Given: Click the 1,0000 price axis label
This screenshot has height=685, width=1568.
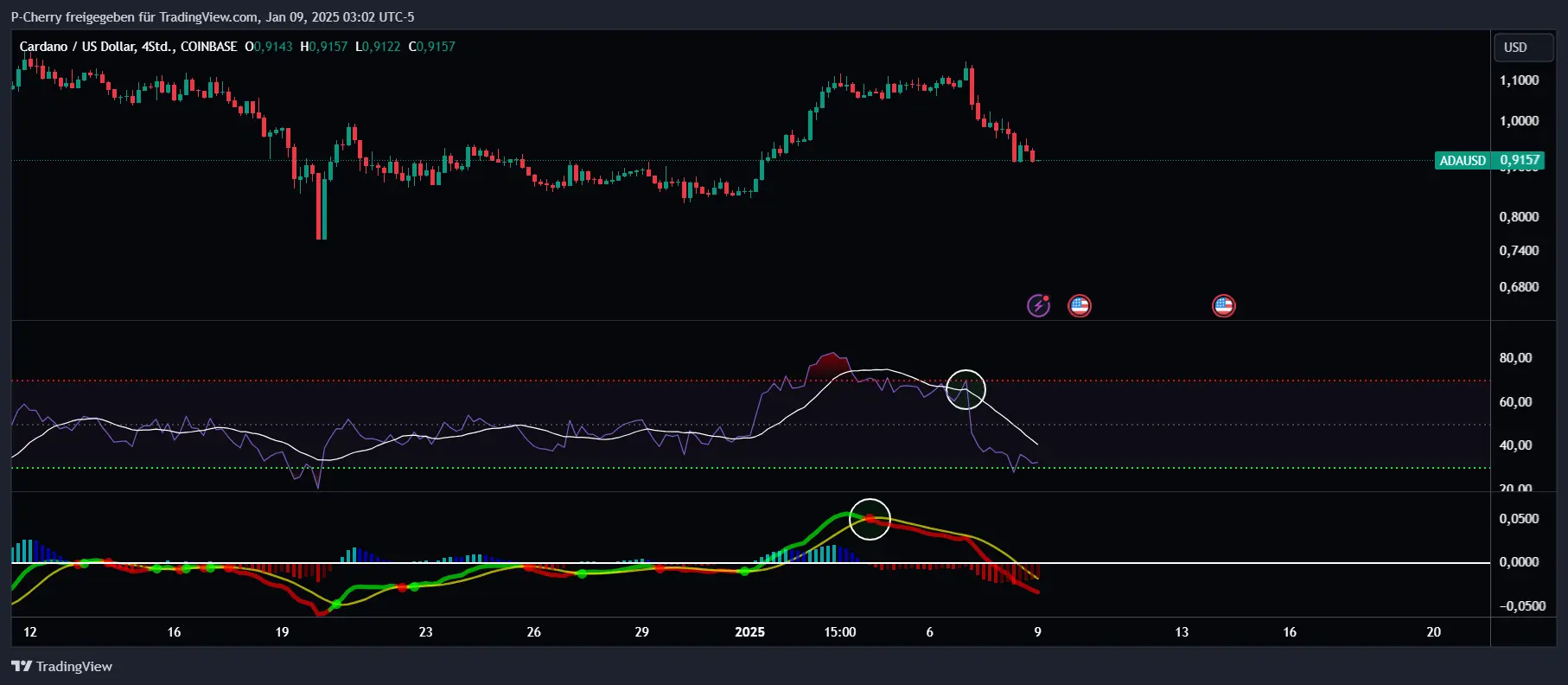Looking at the screenshot, I should click(1519, 121).
